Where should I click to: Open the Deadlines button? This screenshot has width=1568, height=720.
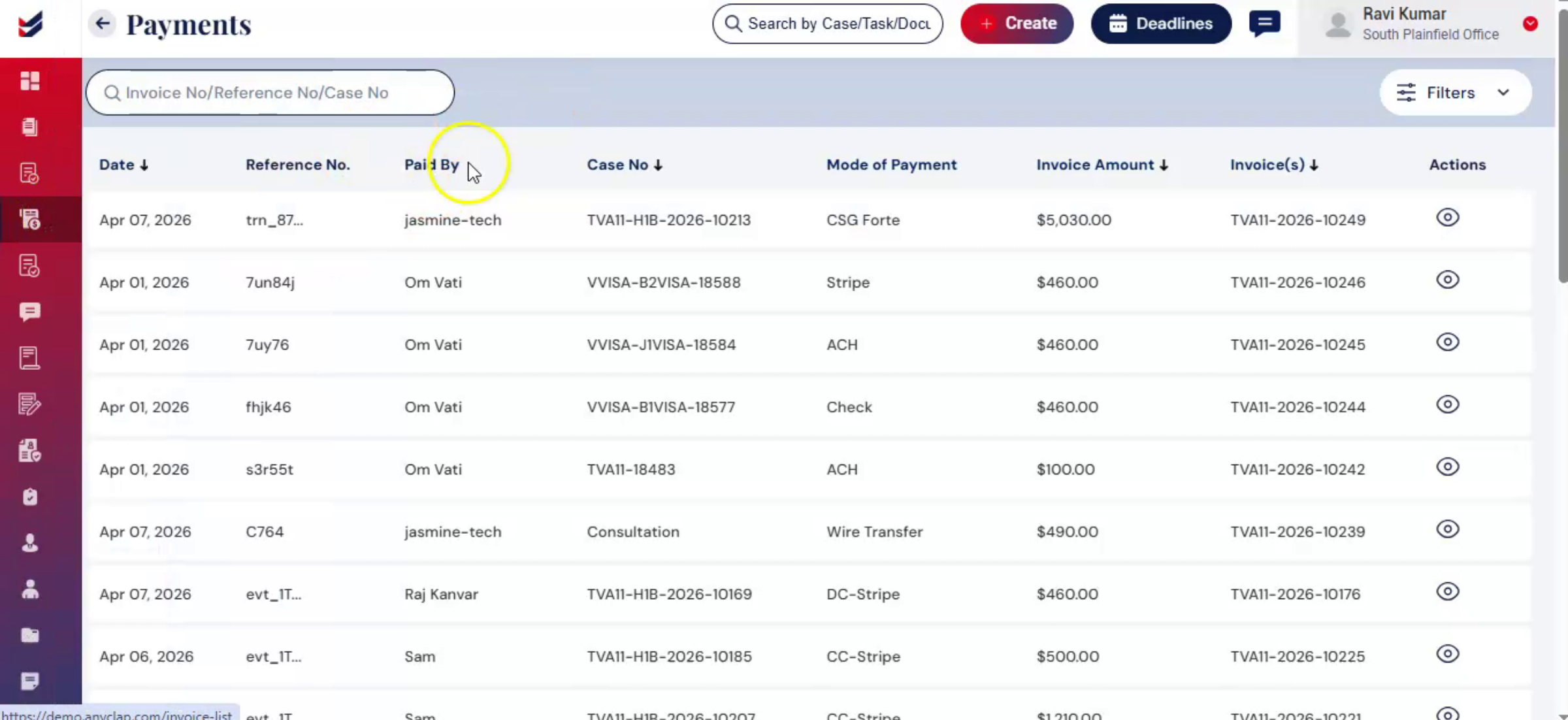tap(1161, 24)
